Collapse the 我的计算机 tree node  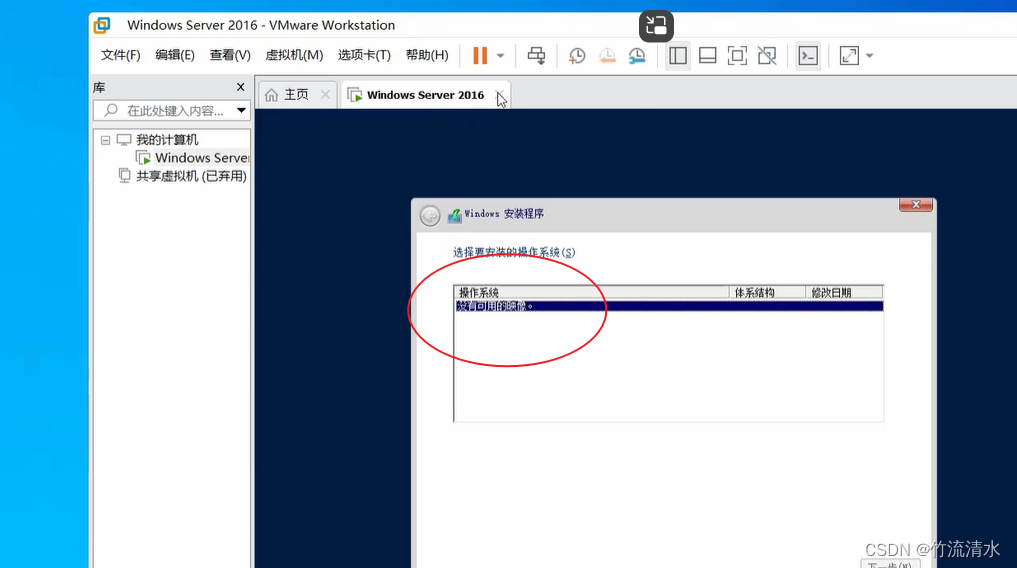point(105,140)
